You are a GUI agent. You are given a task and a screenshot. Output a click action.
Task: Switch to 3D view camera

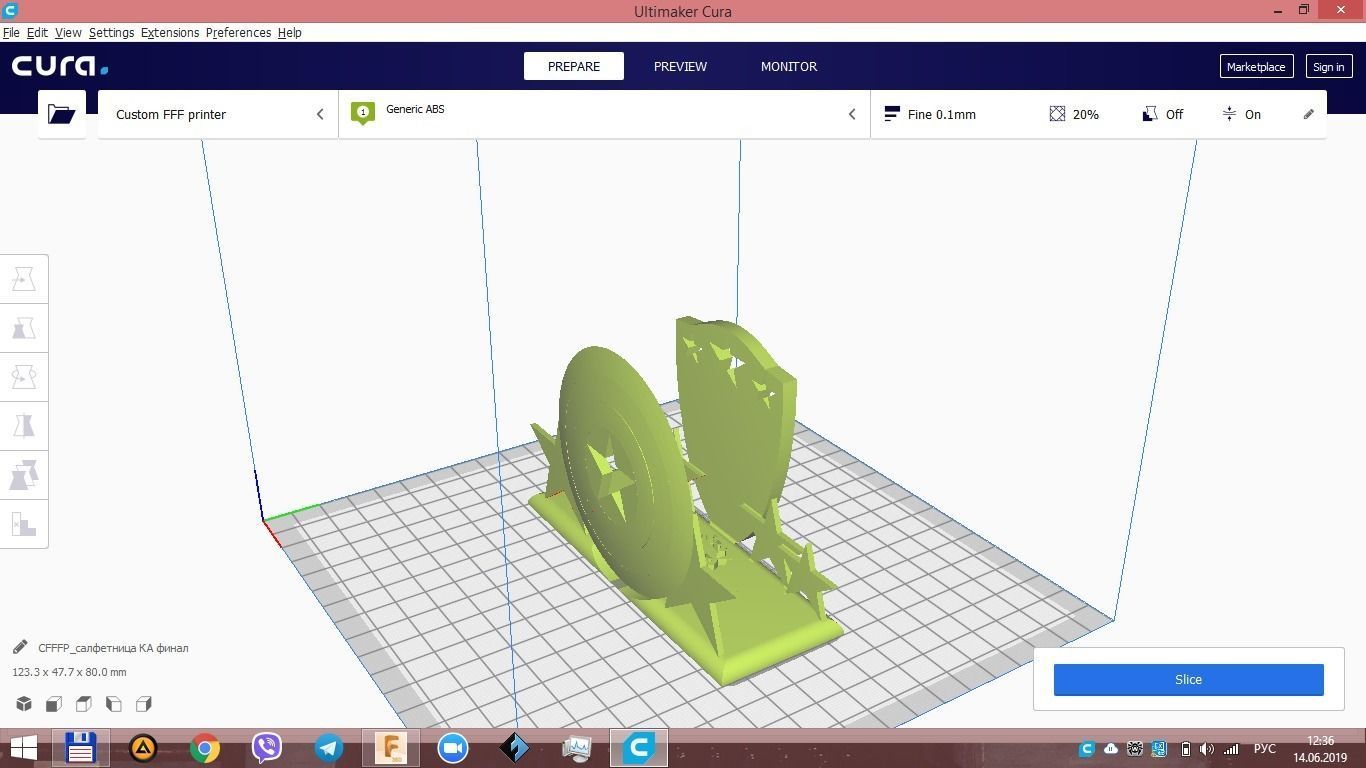point(24,704)
